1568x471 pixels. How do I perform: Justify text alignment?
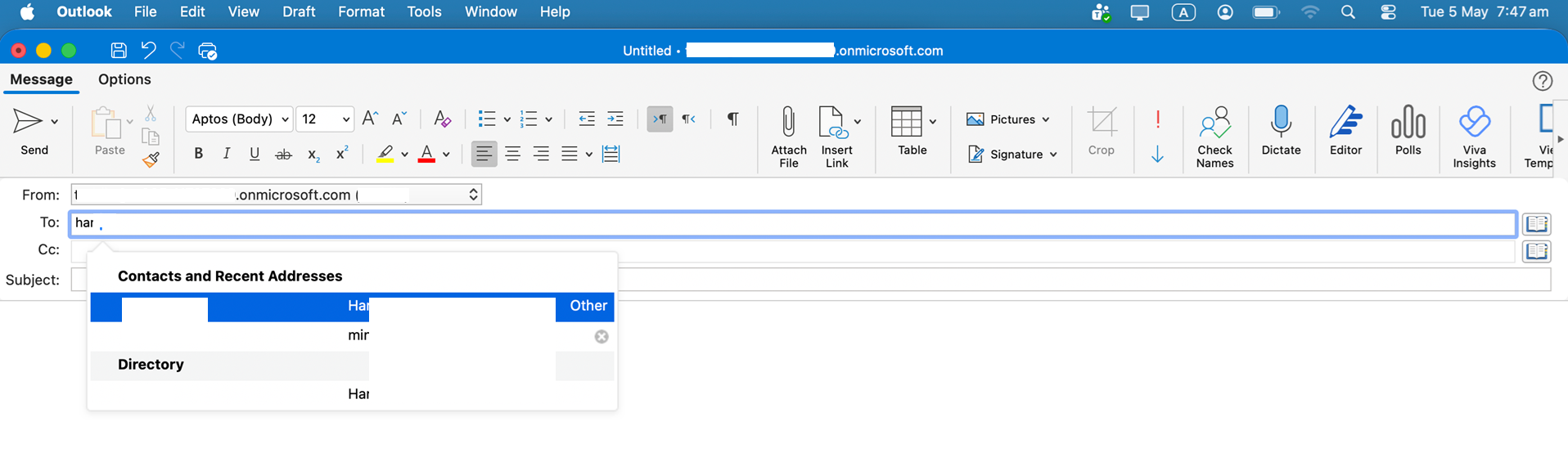[x=570, y=154]
